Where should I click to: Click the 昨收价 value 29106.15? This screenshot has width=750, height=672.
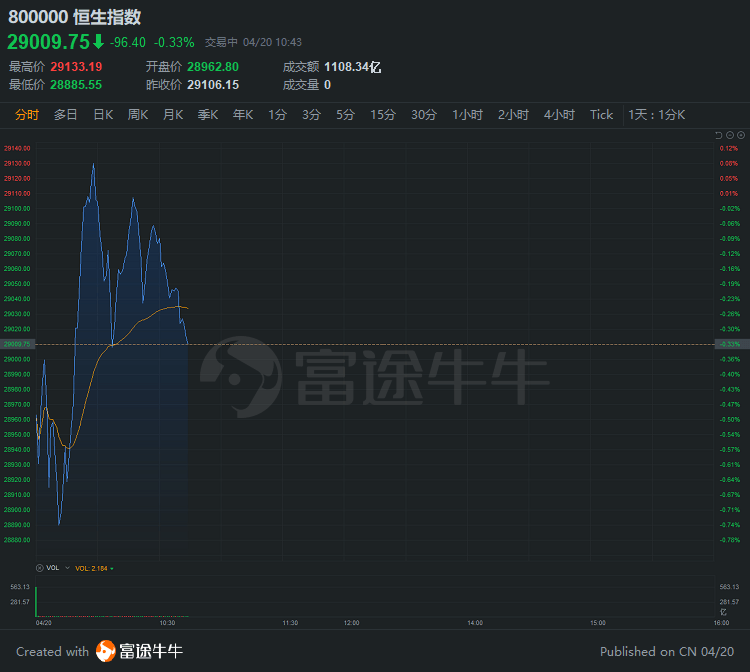(213, 85)
